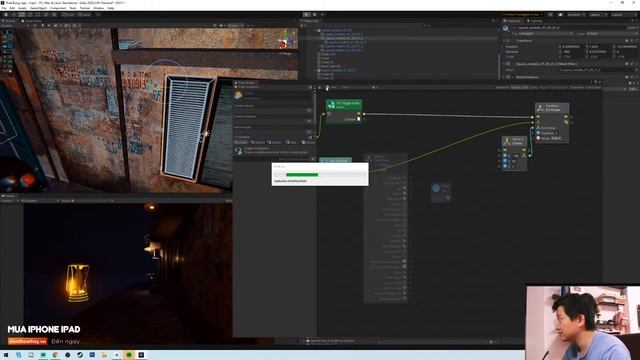
Task: Select the Rect tool in Unity toolbar
Action: pyautogui.click(x=38, y=15)
